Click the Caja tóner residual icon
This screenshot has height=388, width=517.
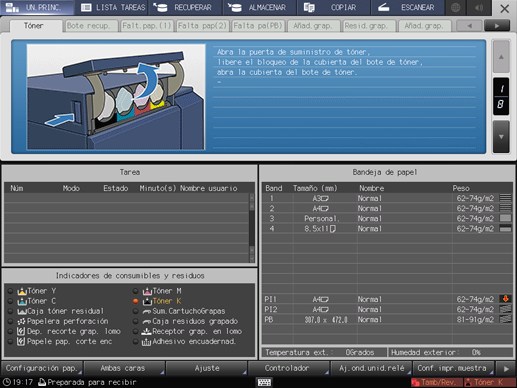(x=22, y=311)
